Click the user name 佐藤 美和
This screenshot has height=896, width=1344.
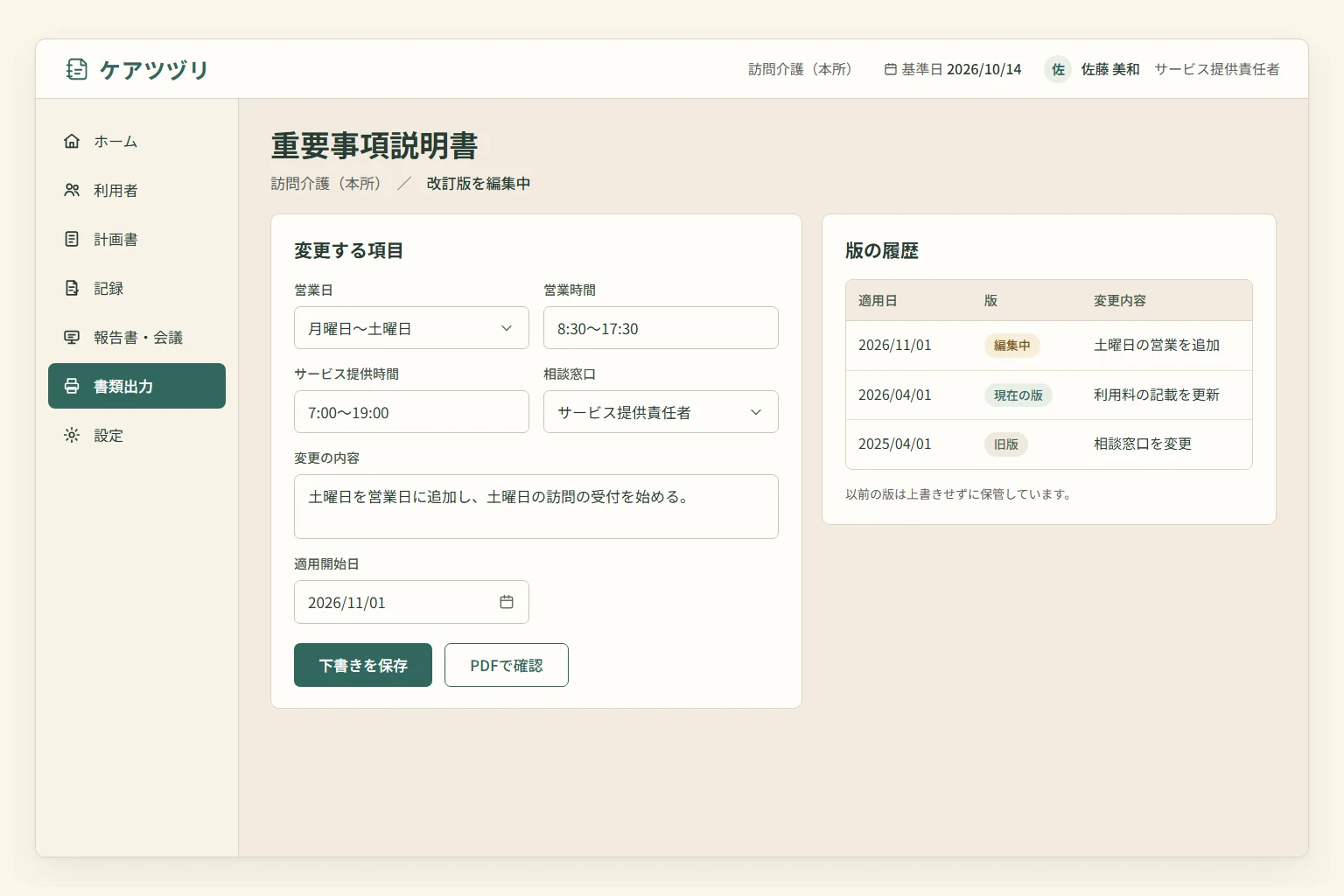pyautogui.click(x=1110, y=69)
